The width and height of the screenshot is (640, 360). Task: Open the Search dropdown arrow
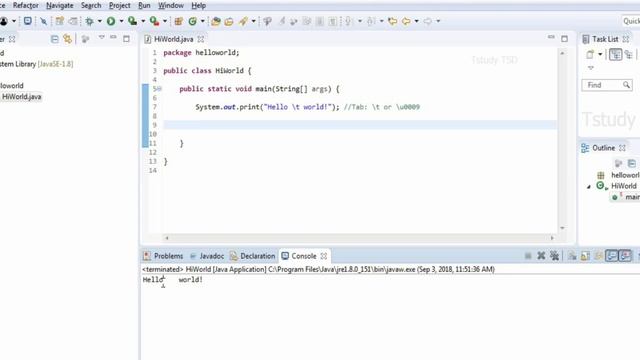[x=253, y=21]
